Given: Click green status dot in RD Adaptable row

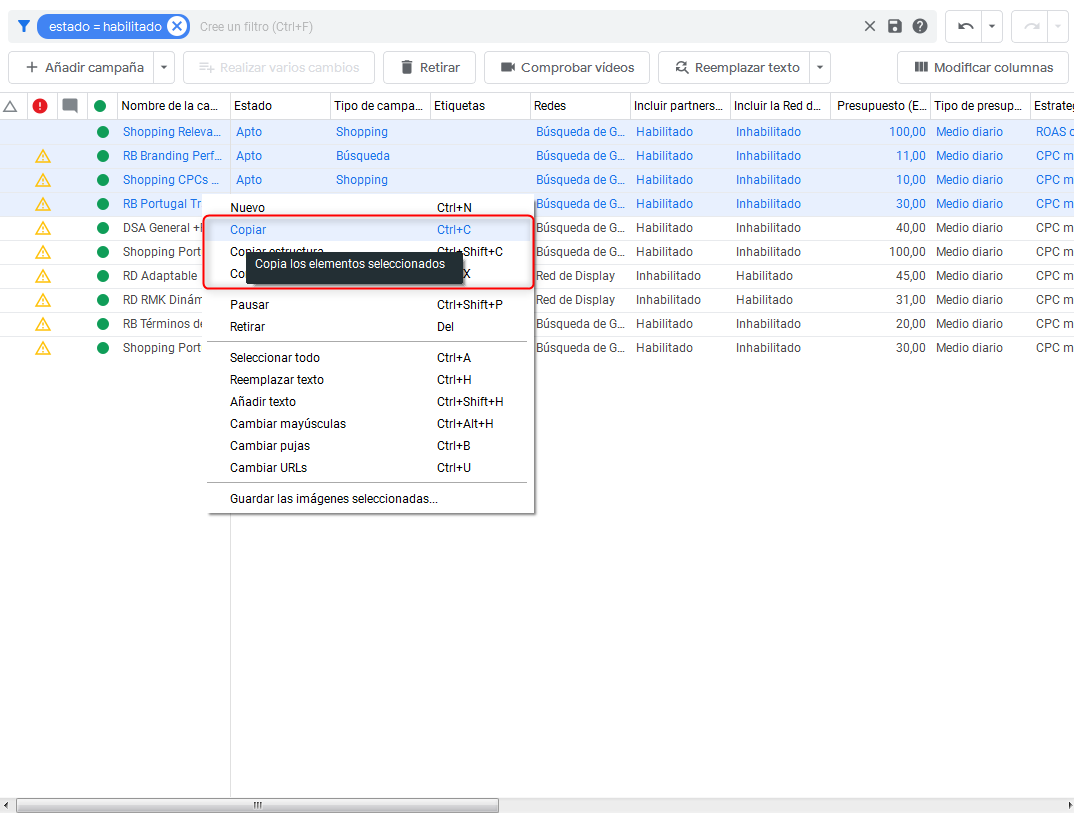Looking at the screenshot, I should coord(103,276).
